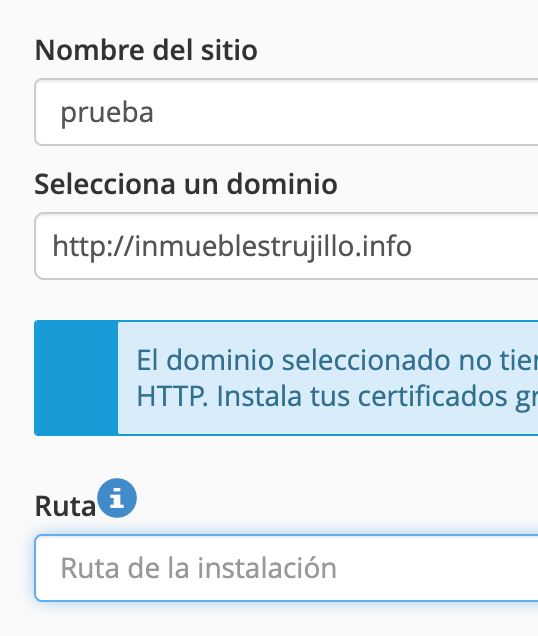The height and width of the screenshot is (636, 538).
Task: Click the Ruta label text
Action: point(65,506)
